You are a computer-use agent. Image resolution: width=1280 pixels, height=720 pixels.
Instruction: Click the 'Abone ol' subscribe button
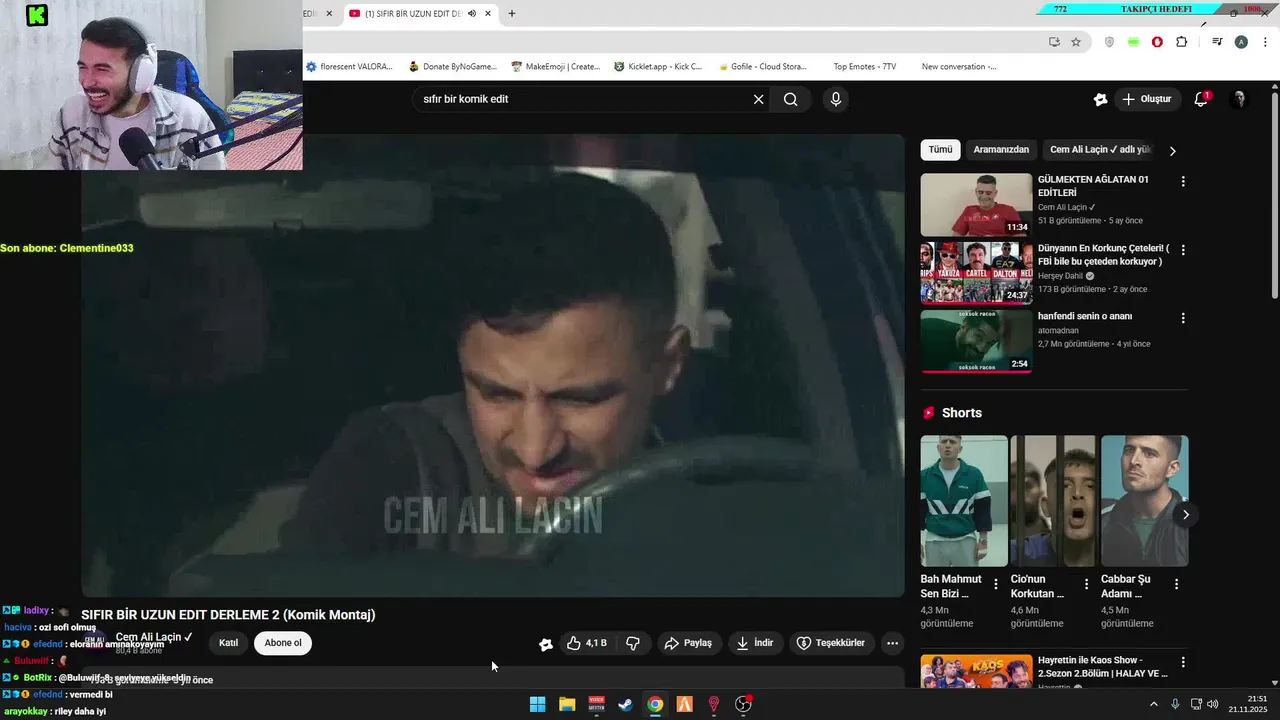(x=283, y=643)
